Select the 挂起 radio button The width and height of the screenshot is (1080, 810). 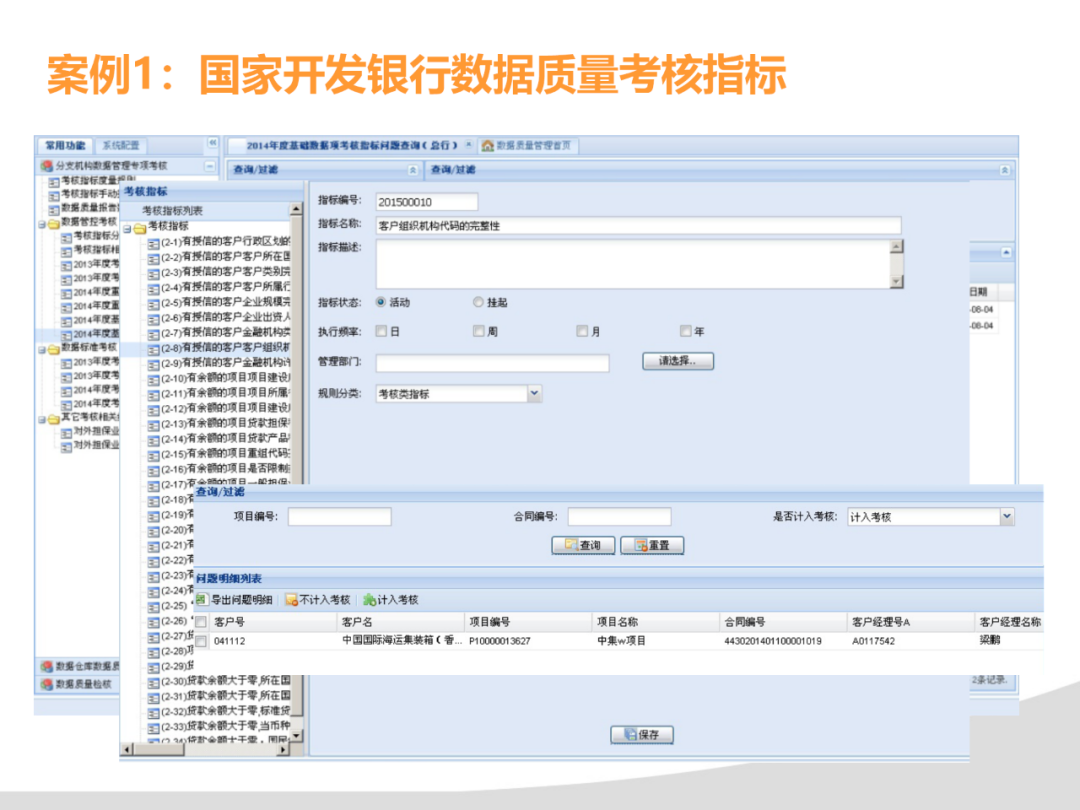479,302
